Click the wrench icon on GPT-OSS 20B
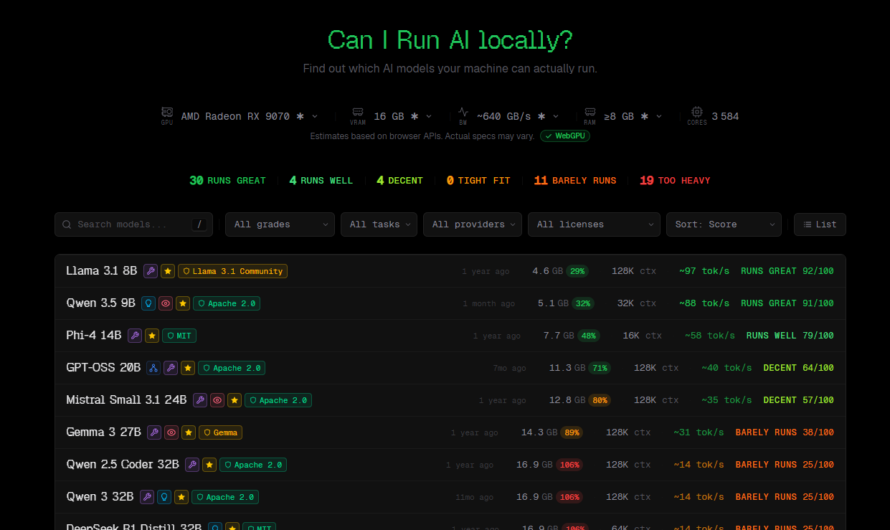This screenshot has width=890, height=530. 170,368
